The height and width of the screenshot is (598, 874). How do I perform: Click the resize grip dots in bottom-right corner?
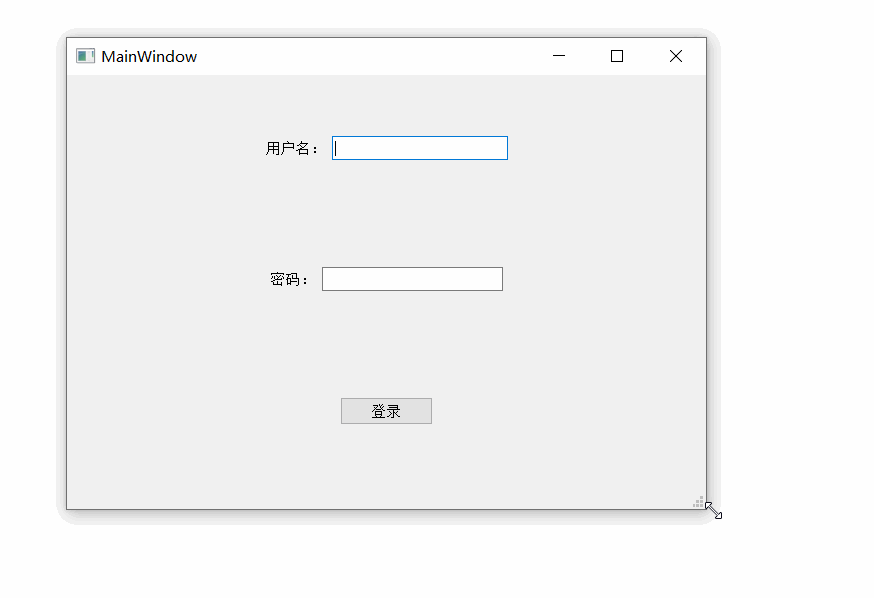tap(698, 501)
